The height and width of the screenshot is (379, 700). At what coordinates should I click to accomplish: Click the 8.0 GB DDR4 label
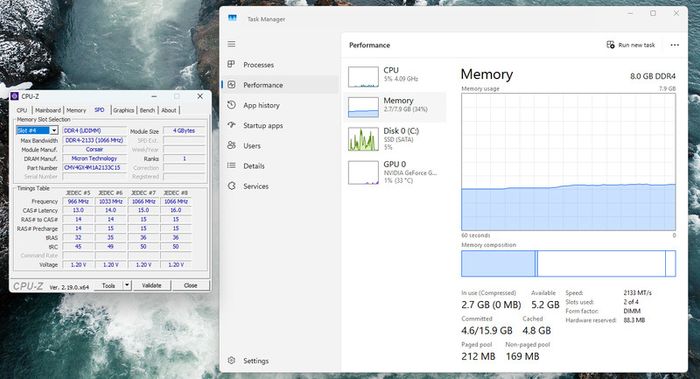click(653, 76)
